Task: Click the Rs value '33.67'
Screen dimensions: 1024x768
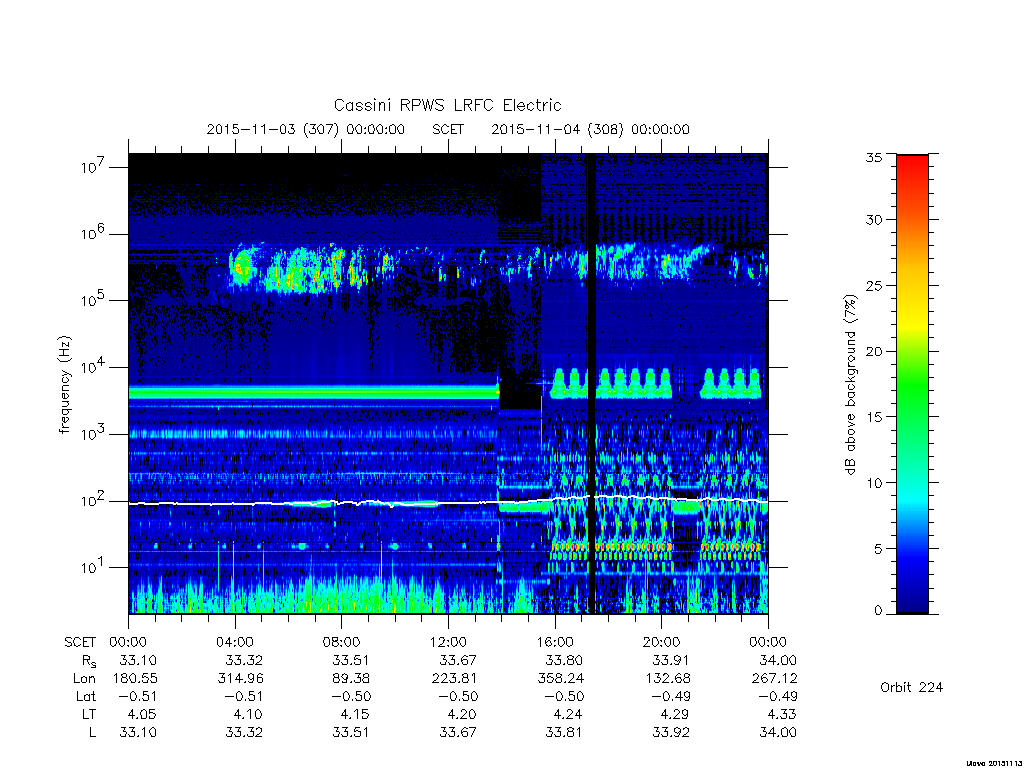Action: (458, 660)
